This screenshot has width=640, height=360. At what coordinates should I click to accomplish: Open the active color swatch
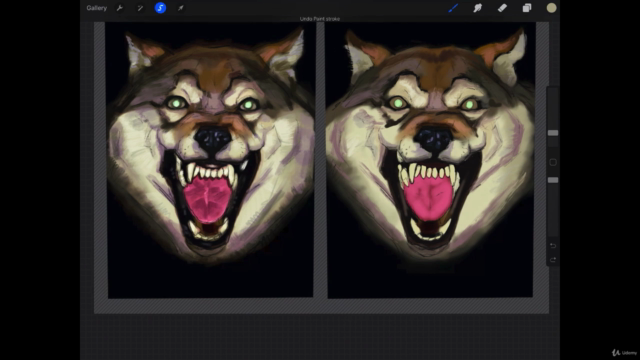551,8
